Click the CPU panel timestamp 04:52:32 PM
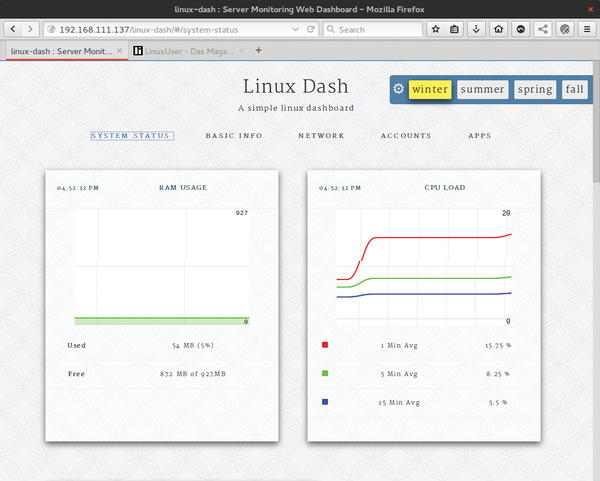This screenshot has height=481, width=600. tap(340, 188)
